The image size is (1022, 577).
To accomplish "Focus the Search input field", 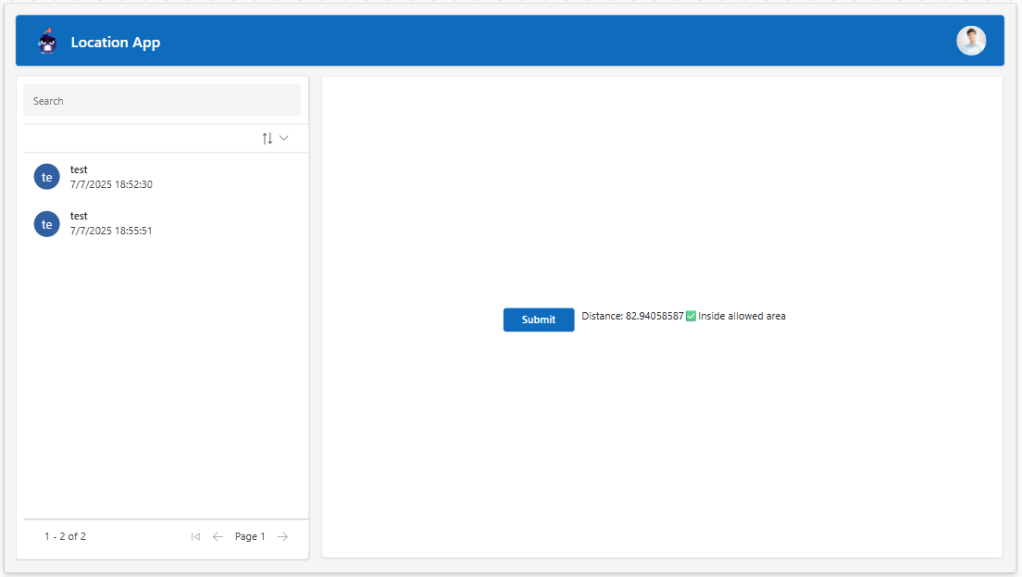I will pyautogui.click(x=162, y=101).
